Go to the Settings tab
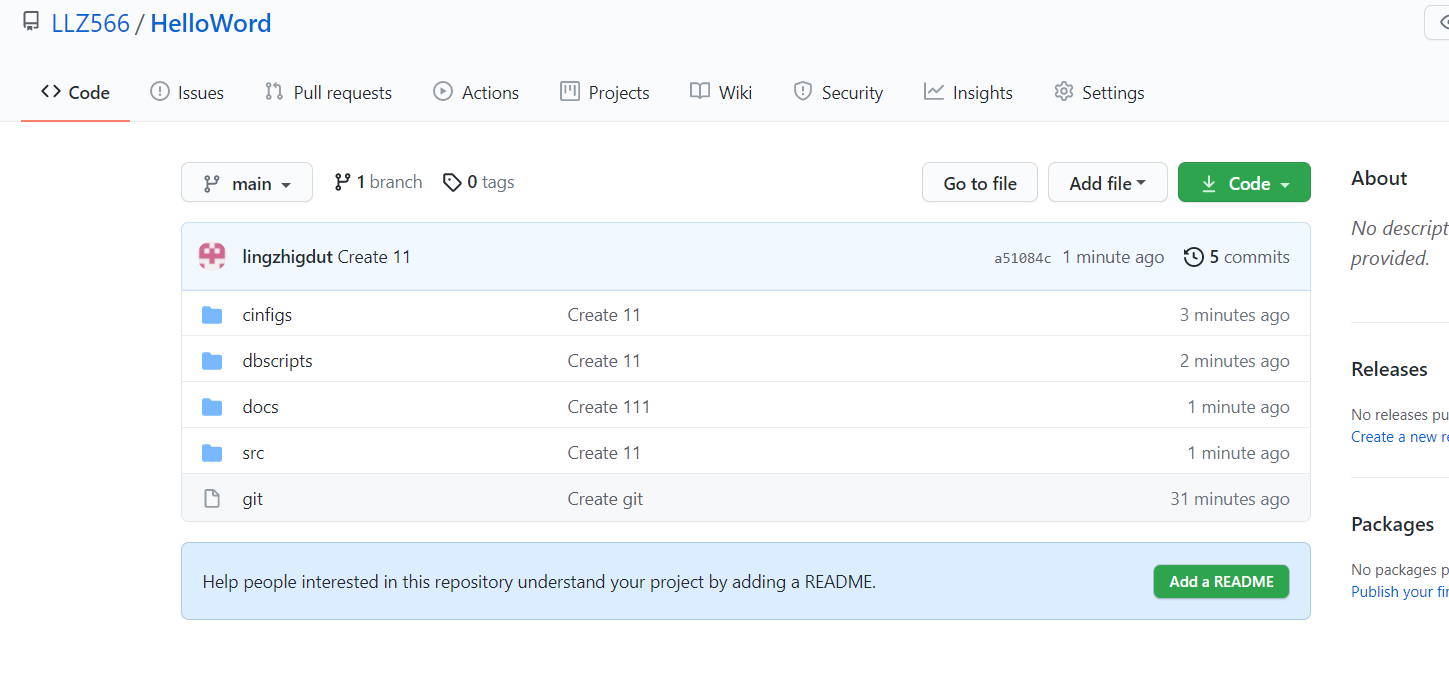 [x=1099, y=93]
